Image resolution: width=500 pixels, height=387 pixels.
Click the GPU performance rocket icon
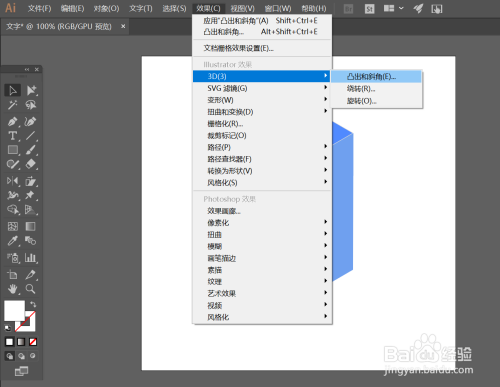click(418, 9)
